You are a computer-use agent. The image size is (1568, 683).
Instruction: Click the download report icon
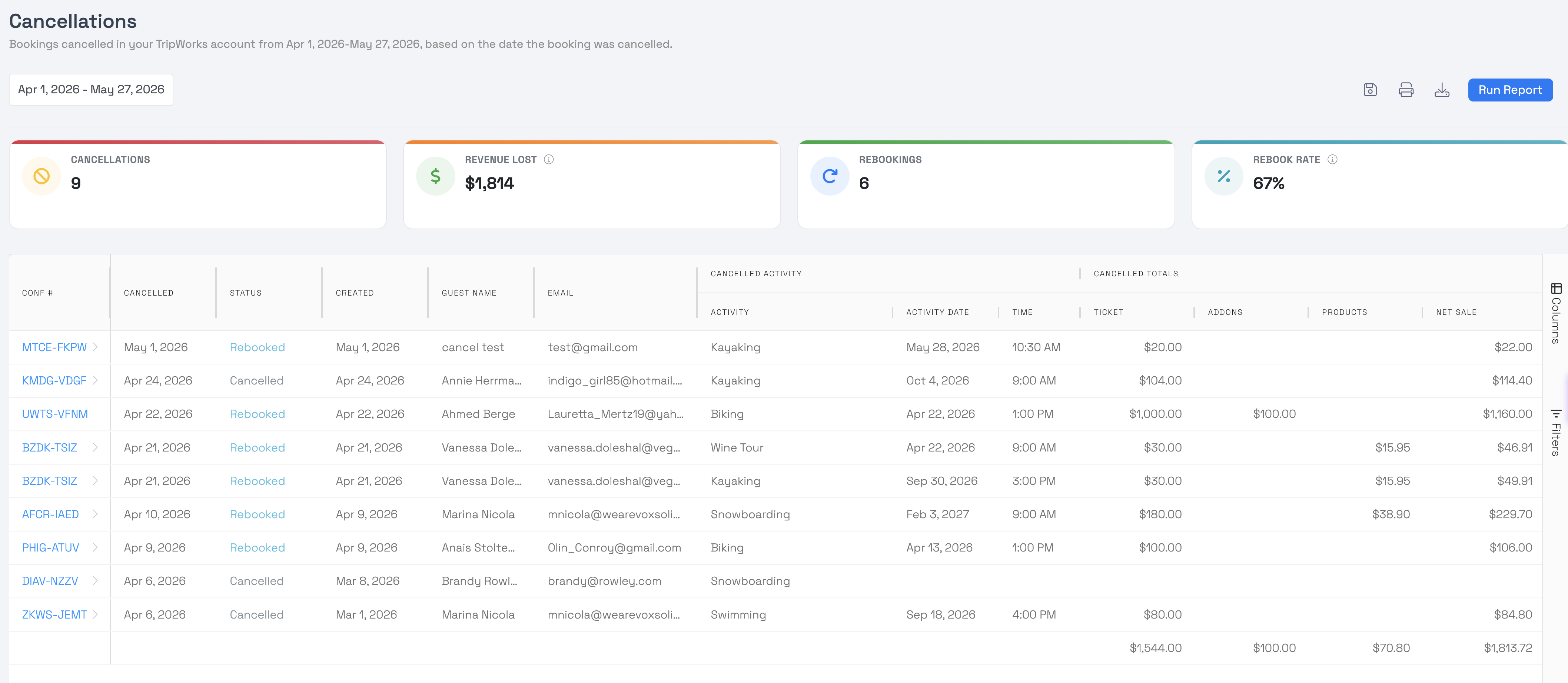[x=1441, y=90]
